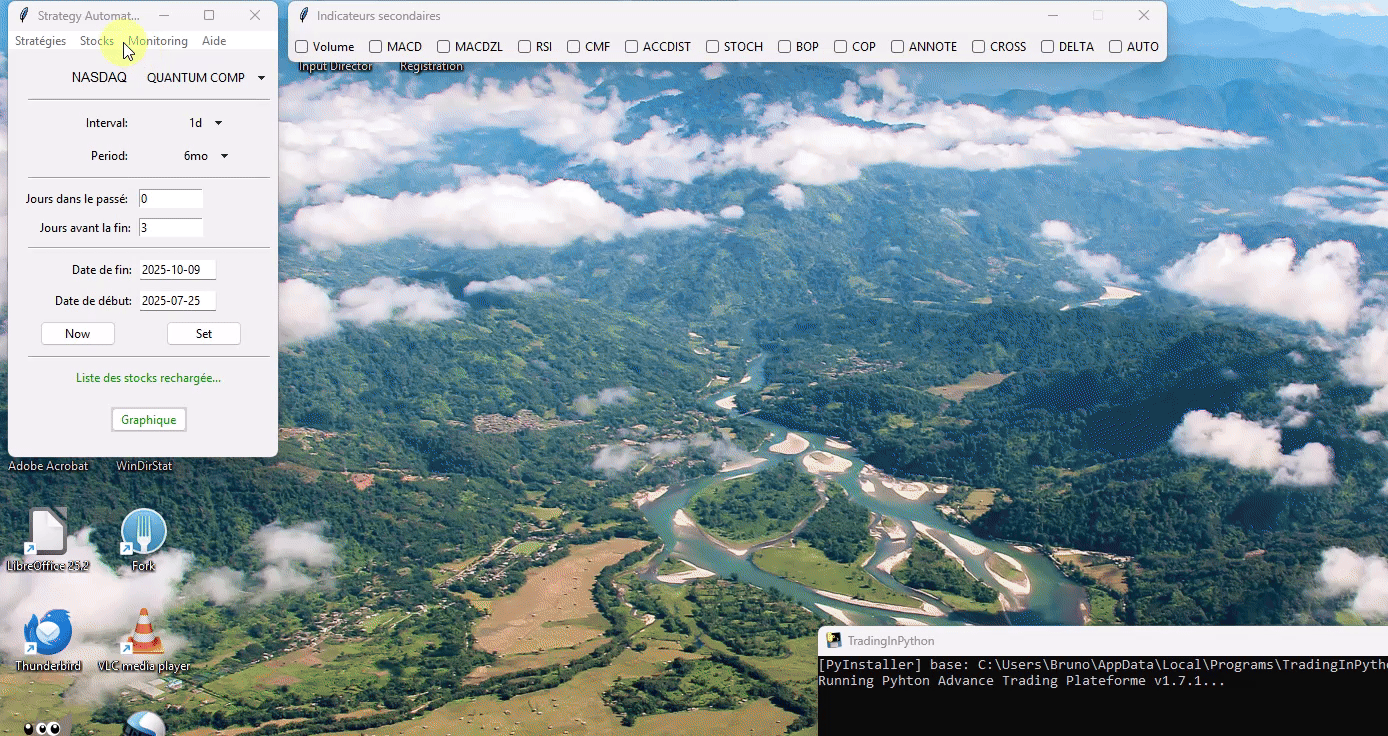Open VLC media player icon
The height and width of the screenshot is (736, 1388).
[143, 634]
